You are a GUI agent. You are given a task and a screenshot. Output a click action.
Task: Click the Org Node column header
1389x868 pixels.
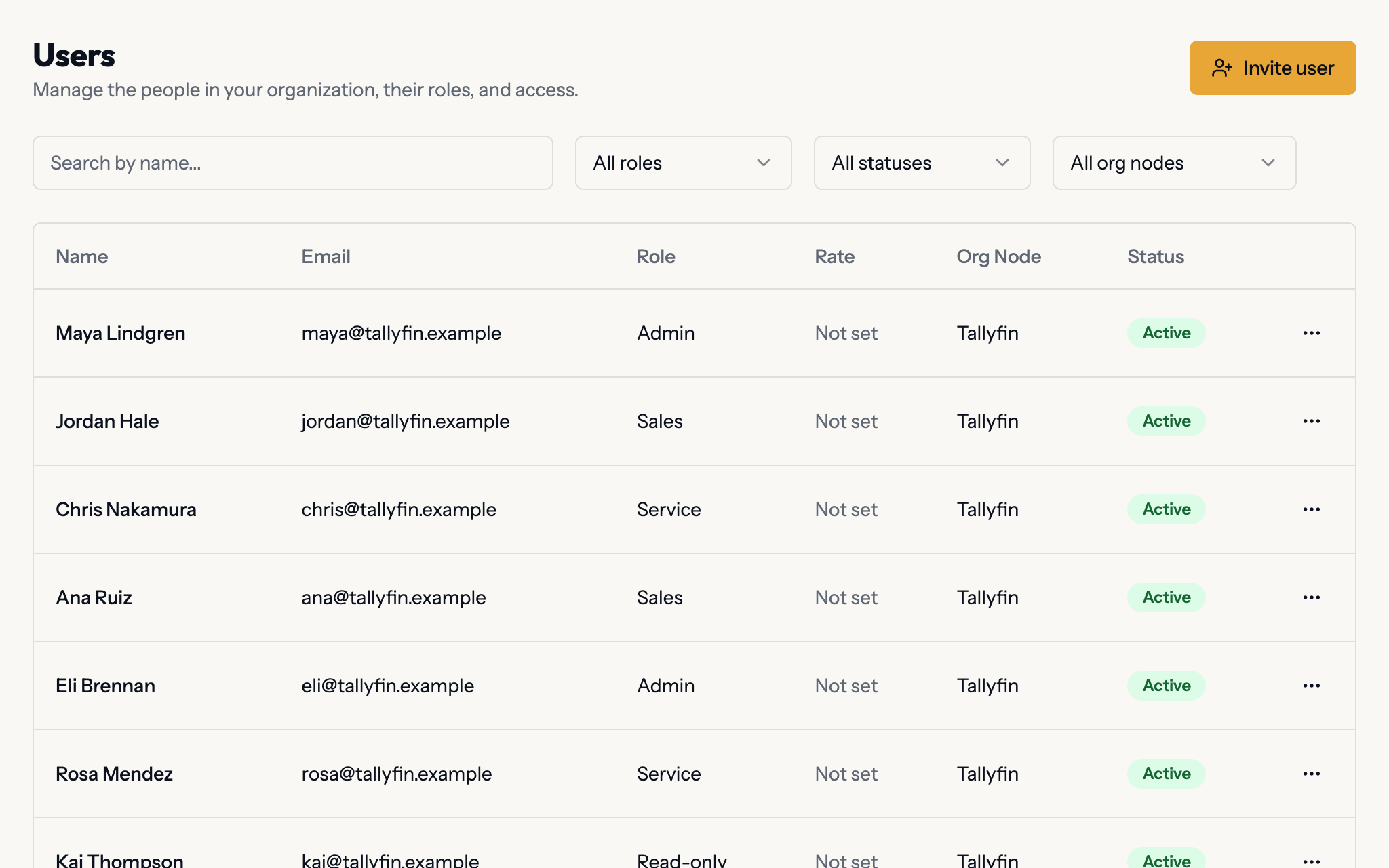[998, 256]
